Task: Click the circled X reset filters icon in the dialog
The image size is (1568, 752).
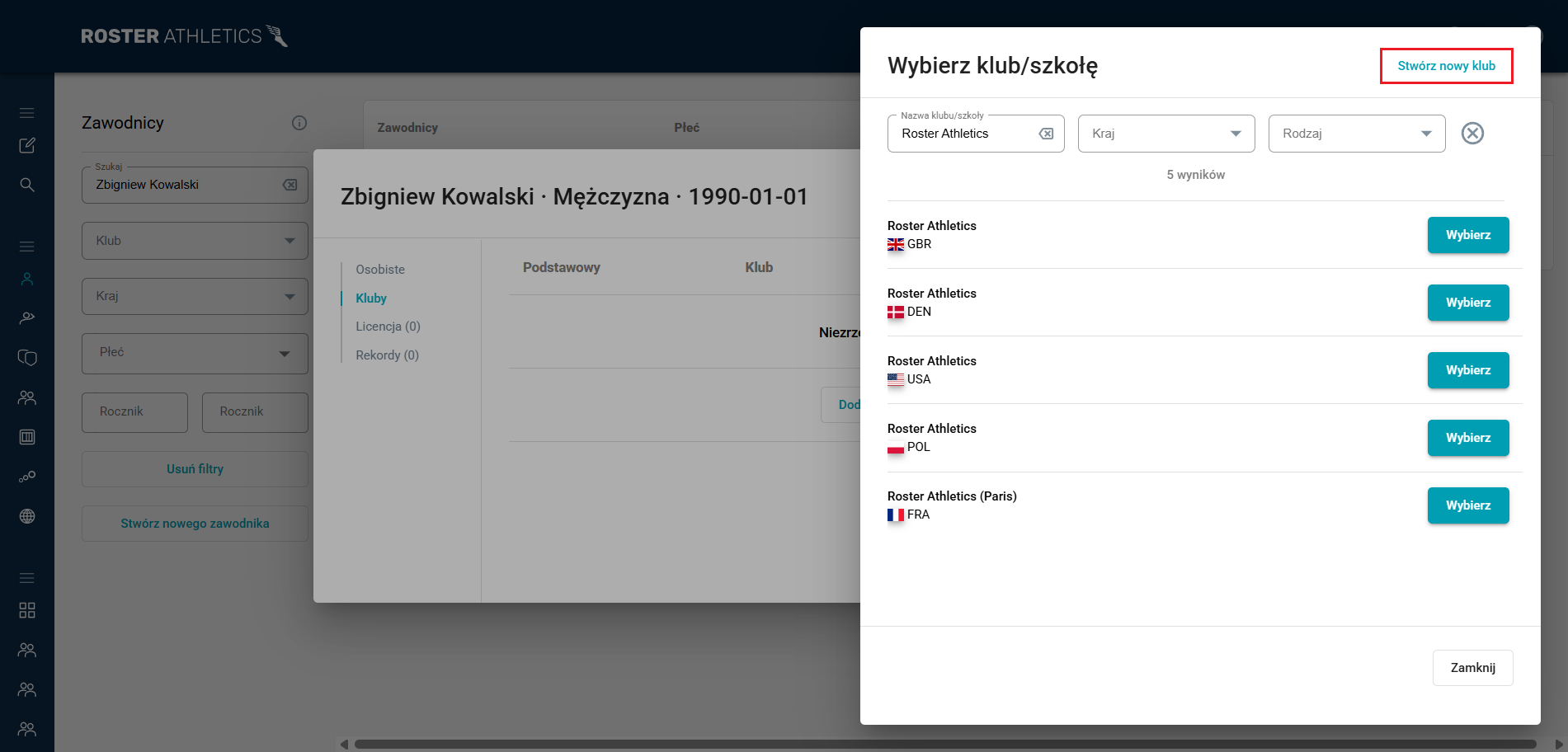Action: 1472,133
